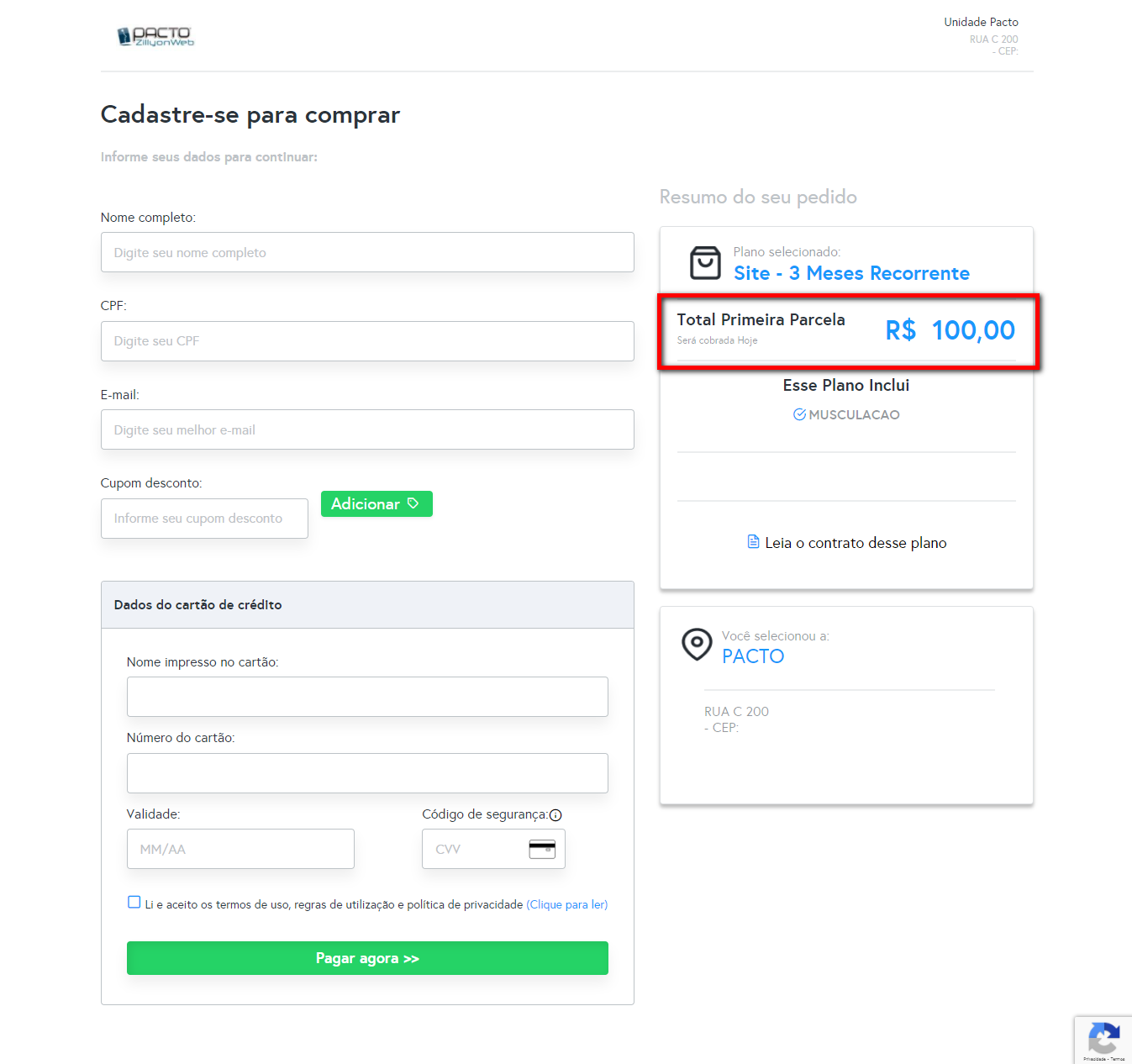Focus the Cupom desconto input field
Screen dimensions: 1132x1064
tap(204, 519)
